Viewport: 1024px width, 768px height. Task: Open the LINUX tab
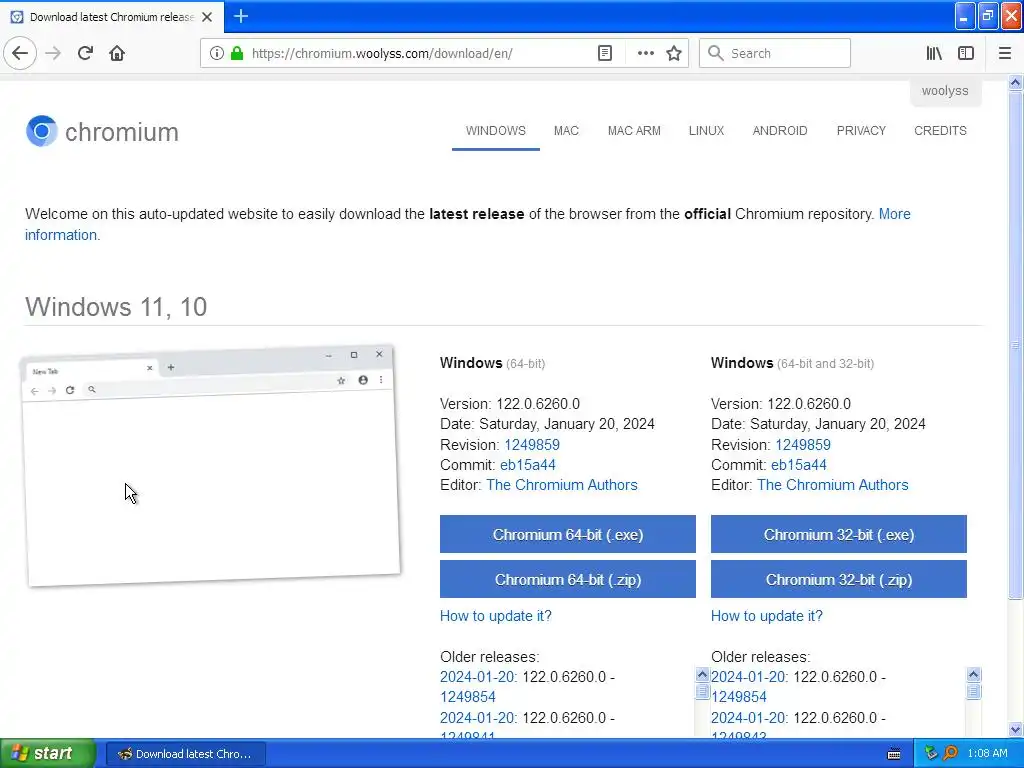point(707,131)
